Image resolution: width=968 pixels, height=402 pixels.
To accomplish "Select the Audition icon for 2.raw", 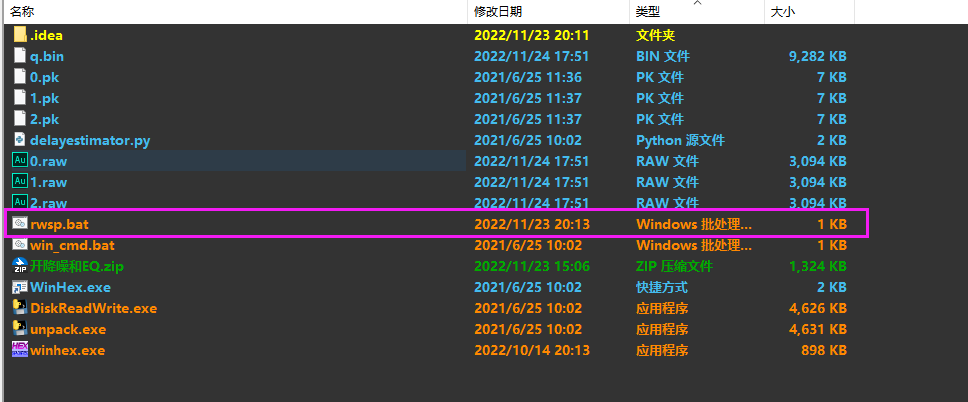I will coord(20,202).
